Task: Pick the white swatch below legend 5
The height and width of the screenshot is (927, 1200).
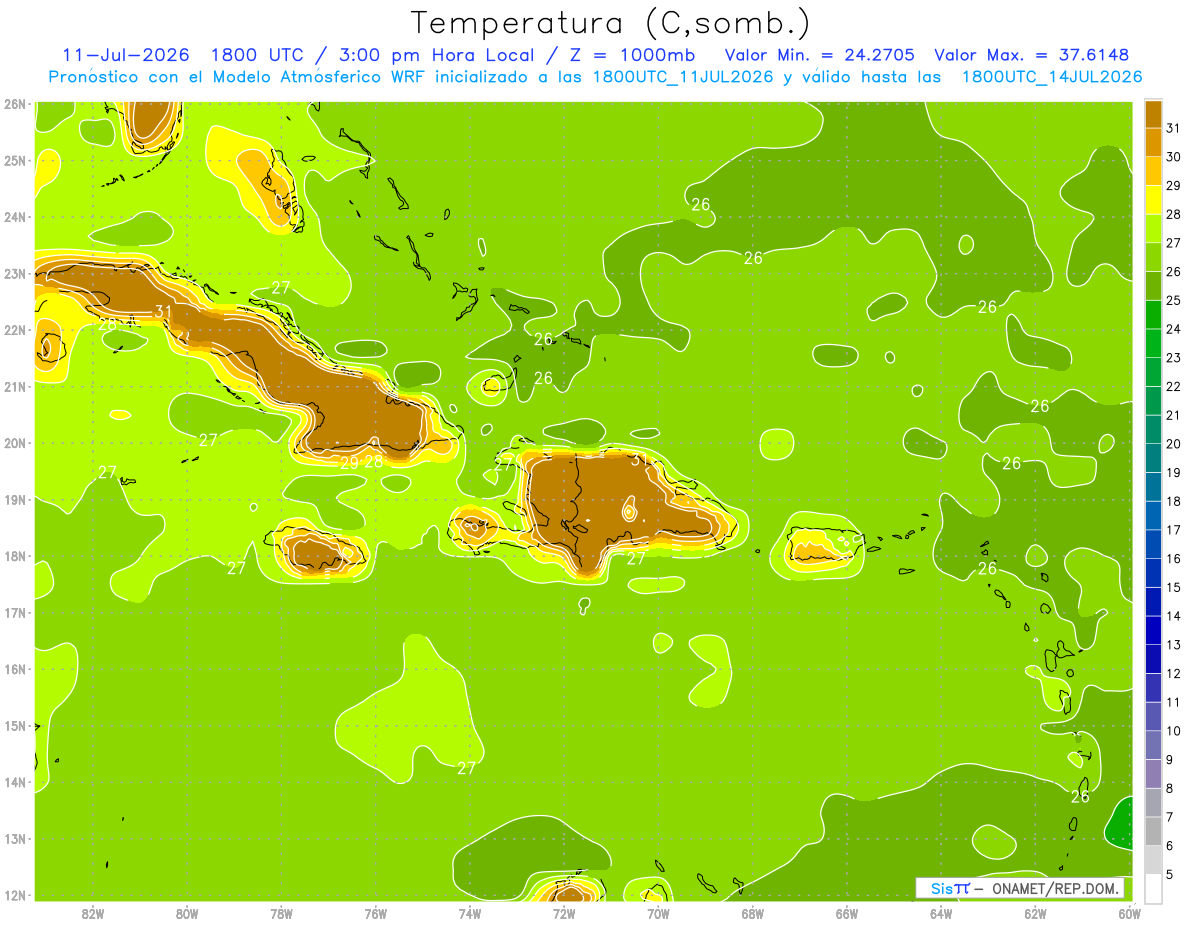Action: click(x=1153, y=888)
